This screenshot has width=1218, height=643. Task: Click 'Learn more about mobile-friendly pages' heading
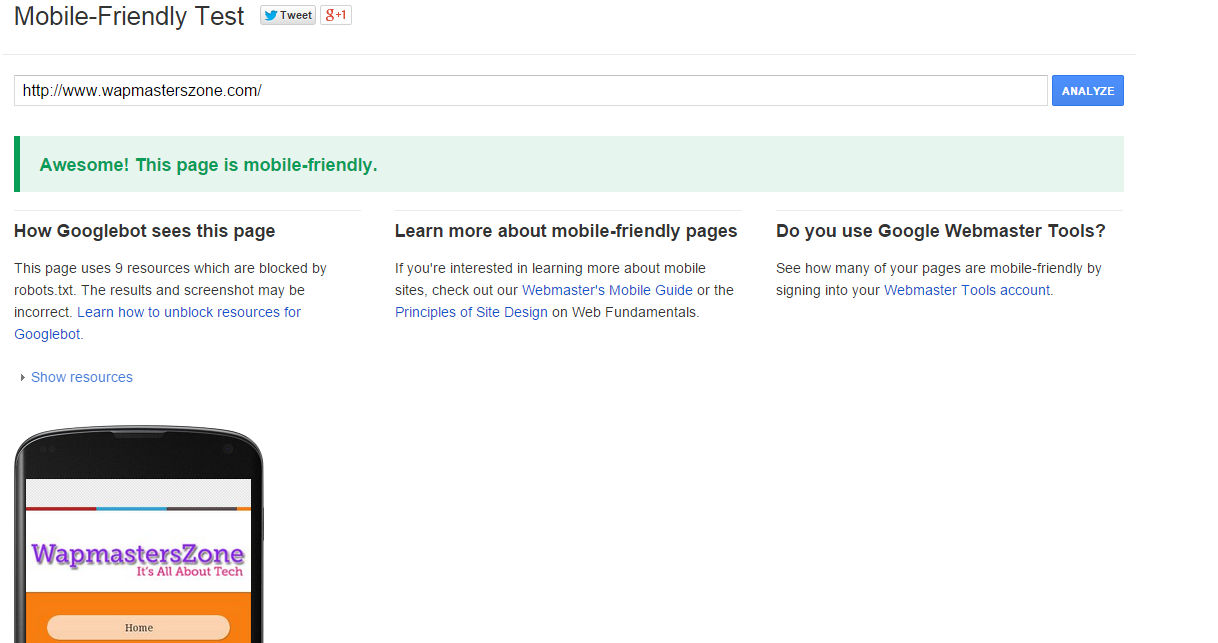tap(566, 231)
